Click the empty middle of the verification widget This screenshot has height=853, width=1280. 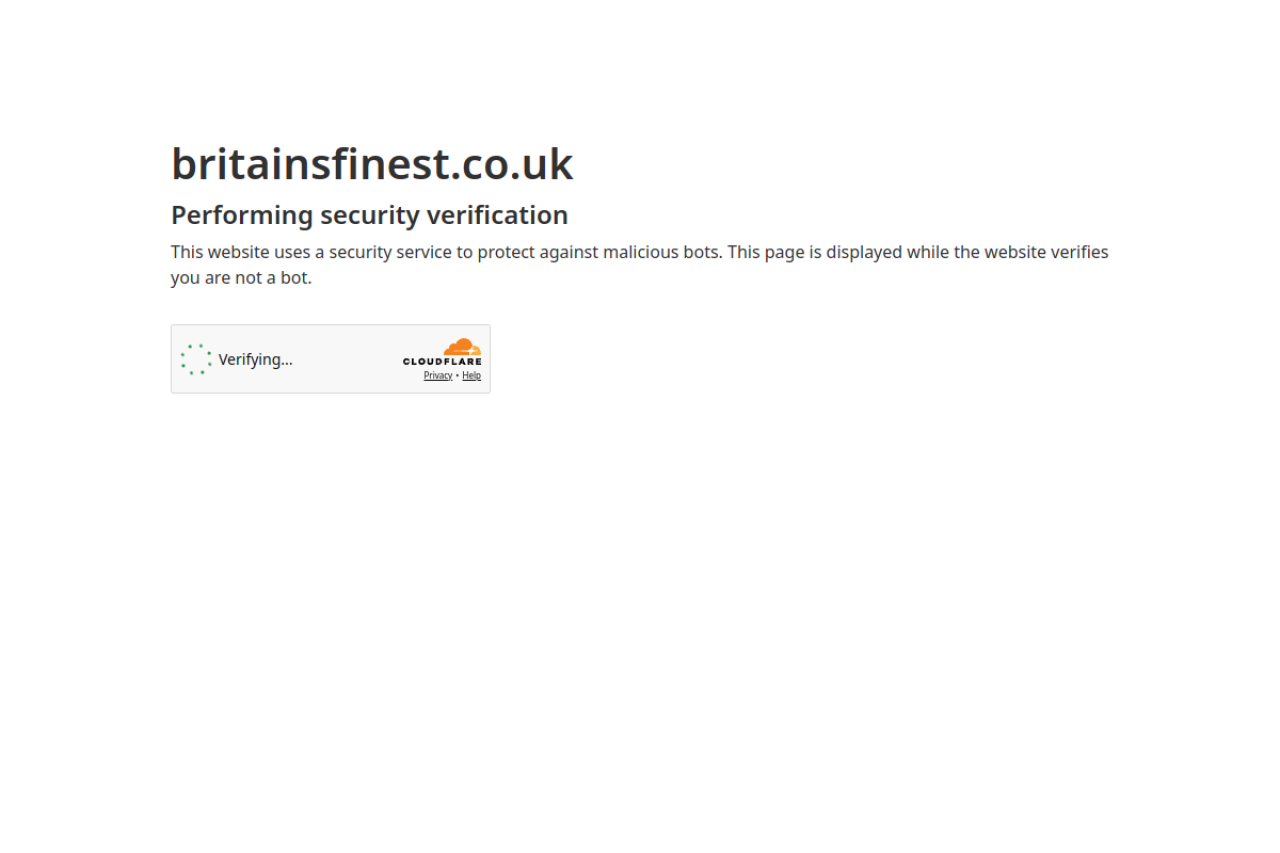click(x=345, y=359)
